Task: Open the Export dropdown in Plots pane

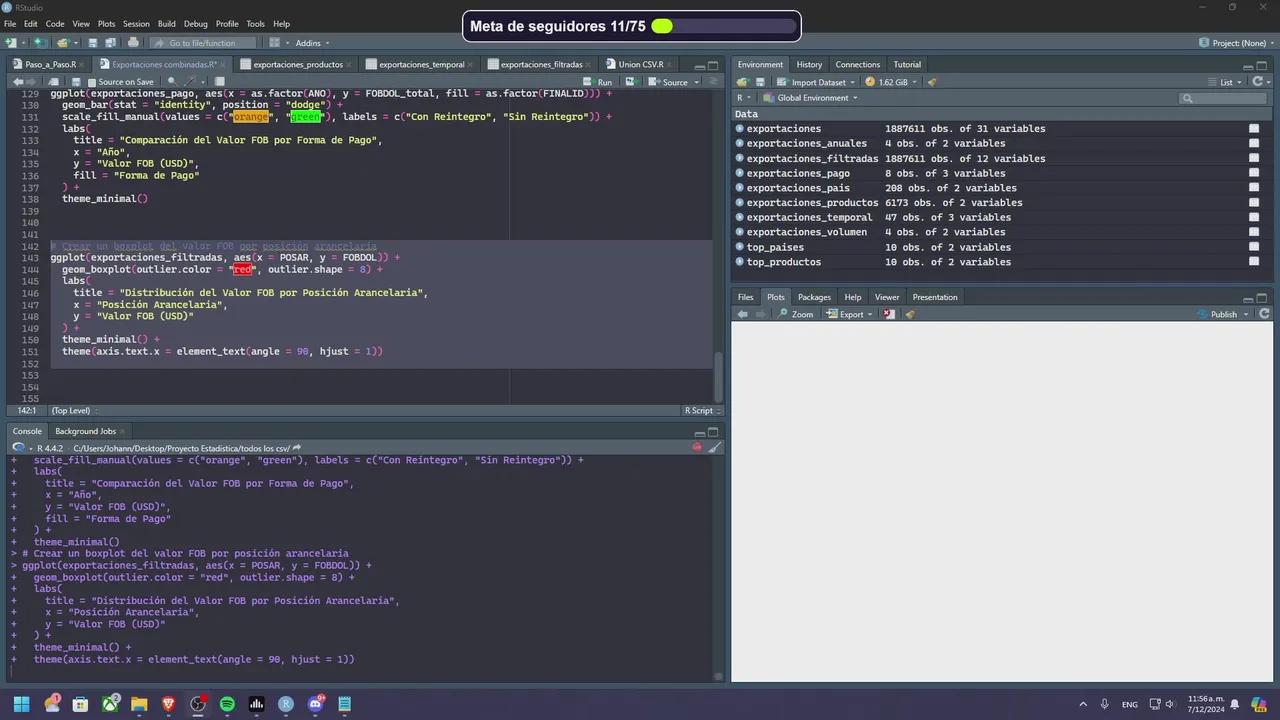Action: tap(850, 314)
